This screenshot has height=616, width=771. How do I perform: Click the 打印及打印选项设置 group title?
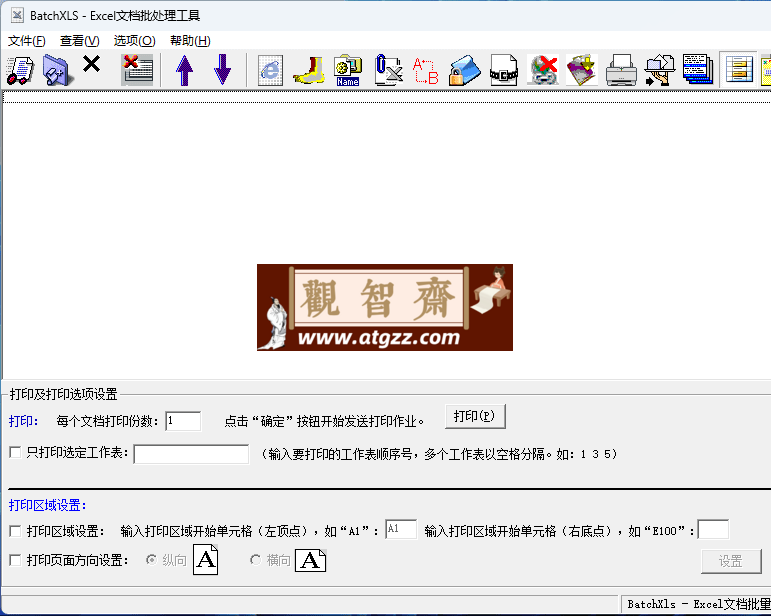click(x=63, y=394)
